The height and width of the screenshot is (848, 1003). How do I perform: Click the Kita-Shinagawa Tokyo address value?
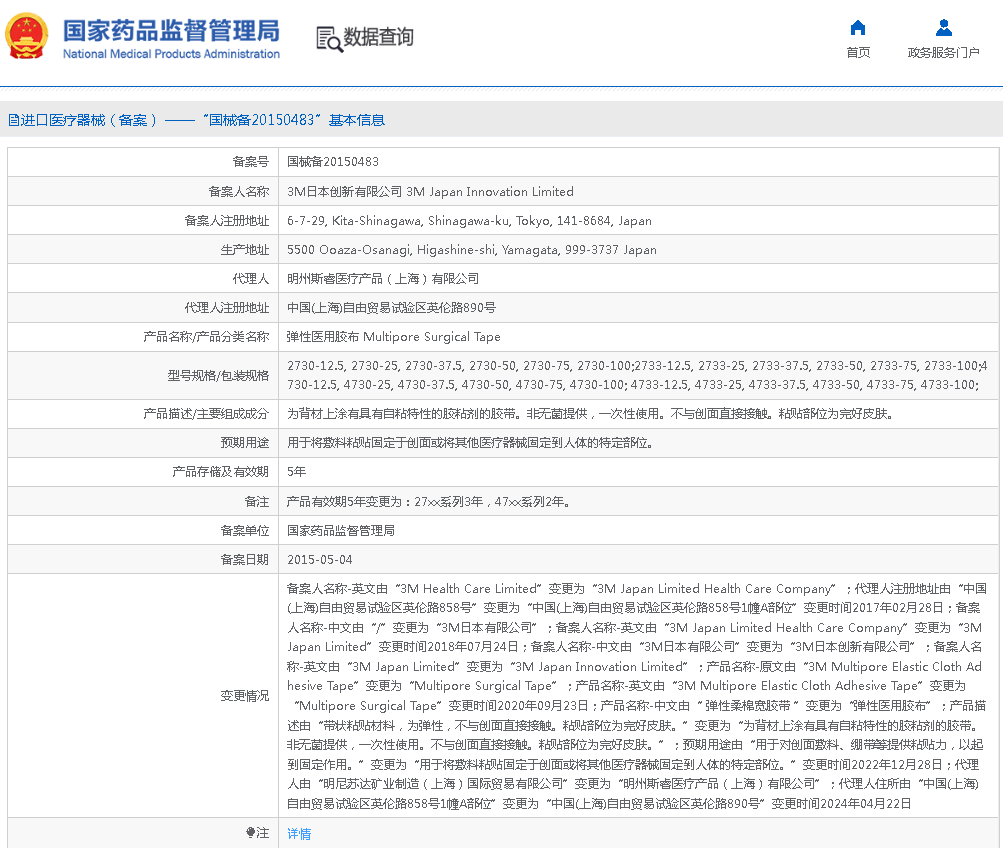(469, 221)
